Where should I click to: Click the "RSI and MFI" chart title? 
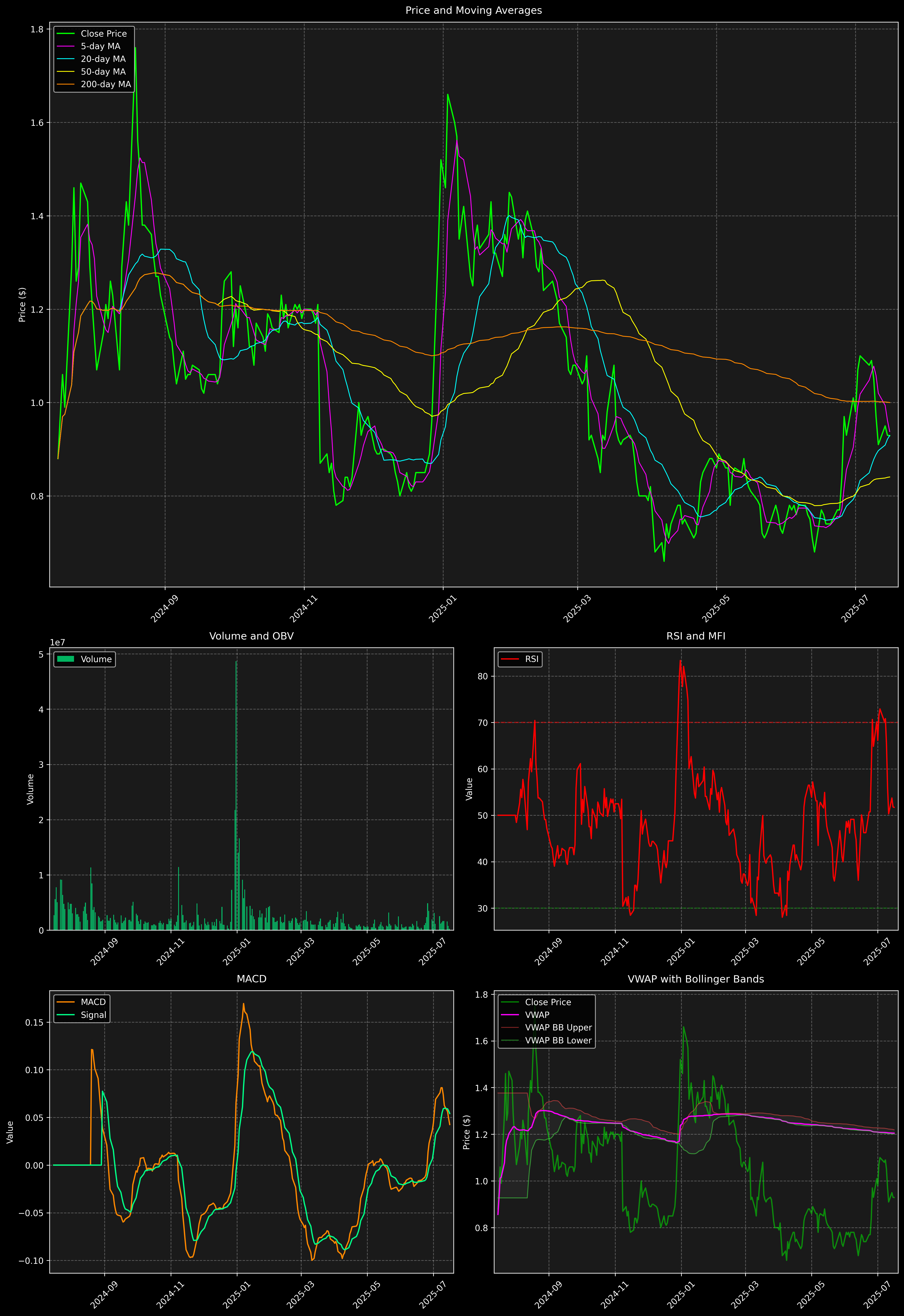(695, 636)
